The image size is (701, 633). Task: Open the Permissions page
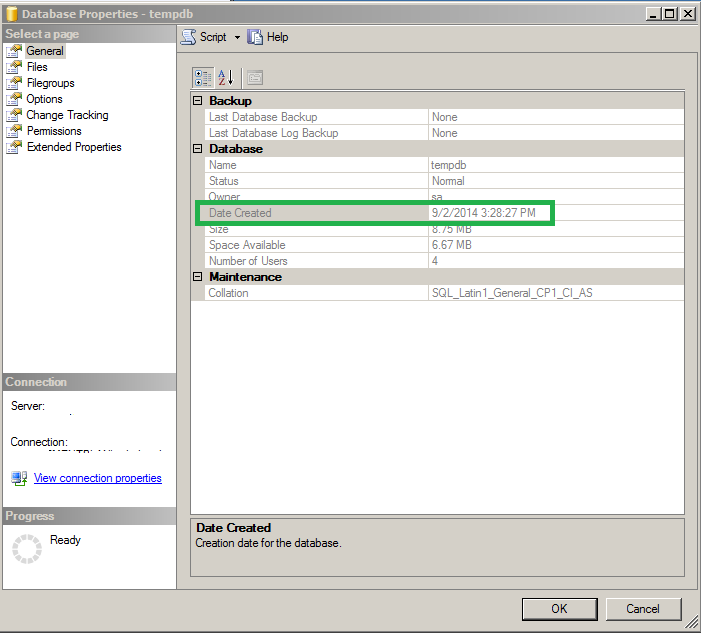[x=54, y=131]
